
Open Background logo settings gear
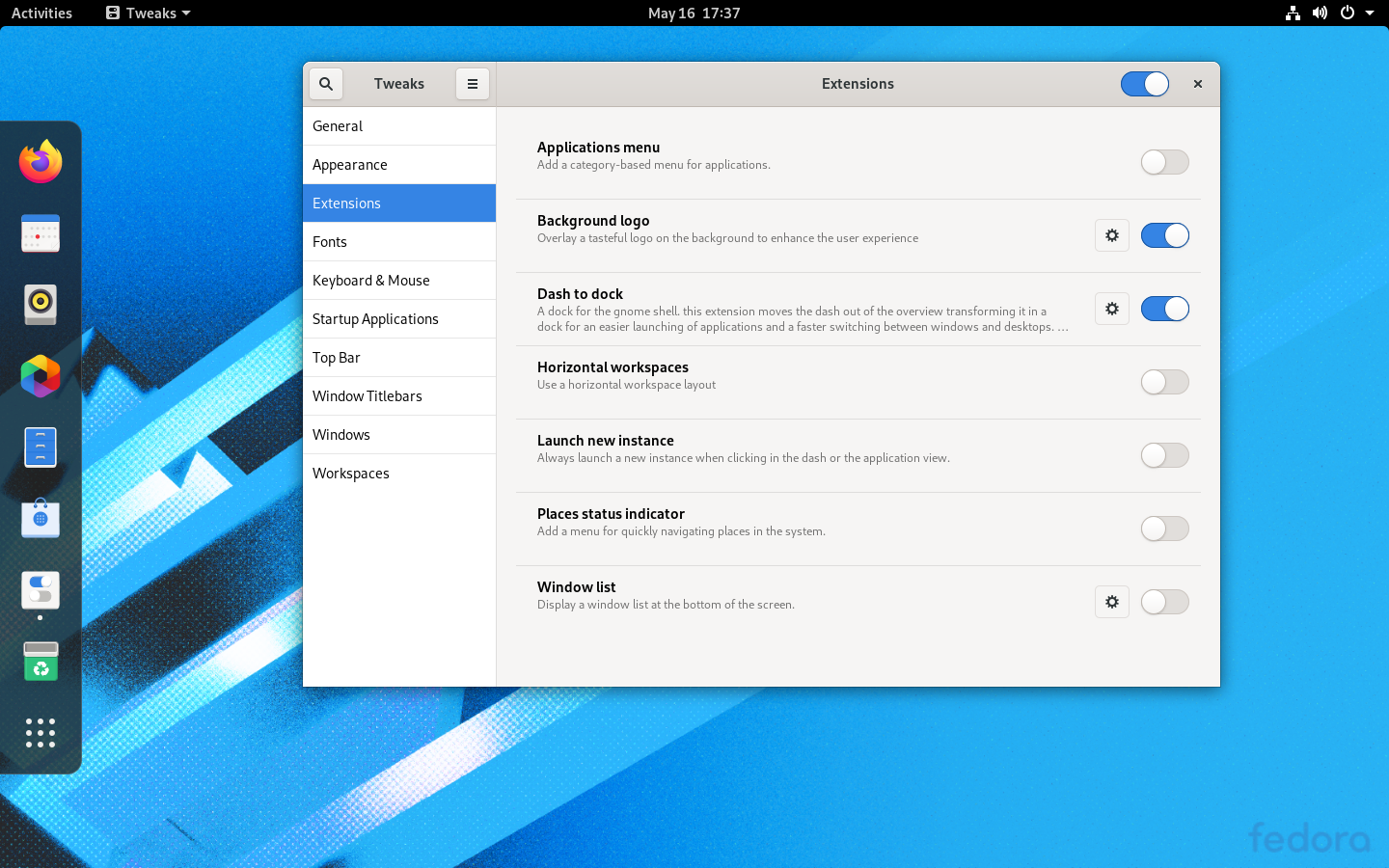point(1112,235)
